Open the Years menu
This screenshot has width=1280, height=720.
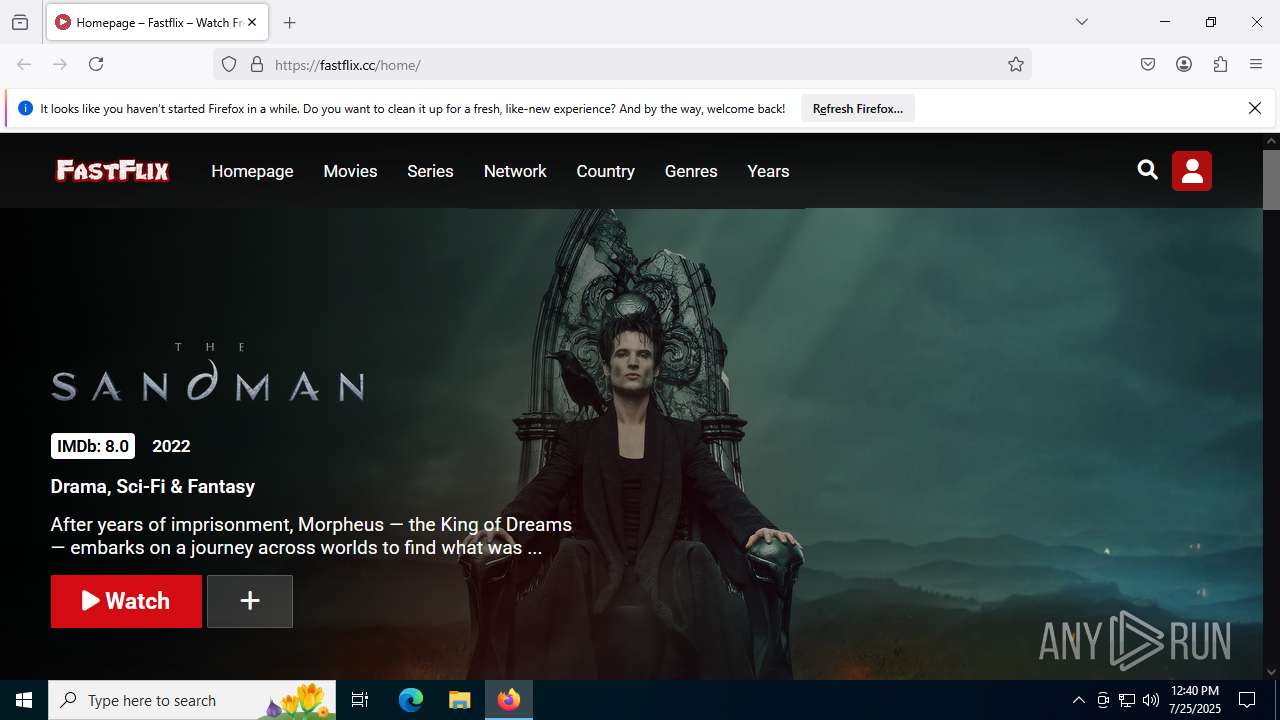(x=768, y=171)
